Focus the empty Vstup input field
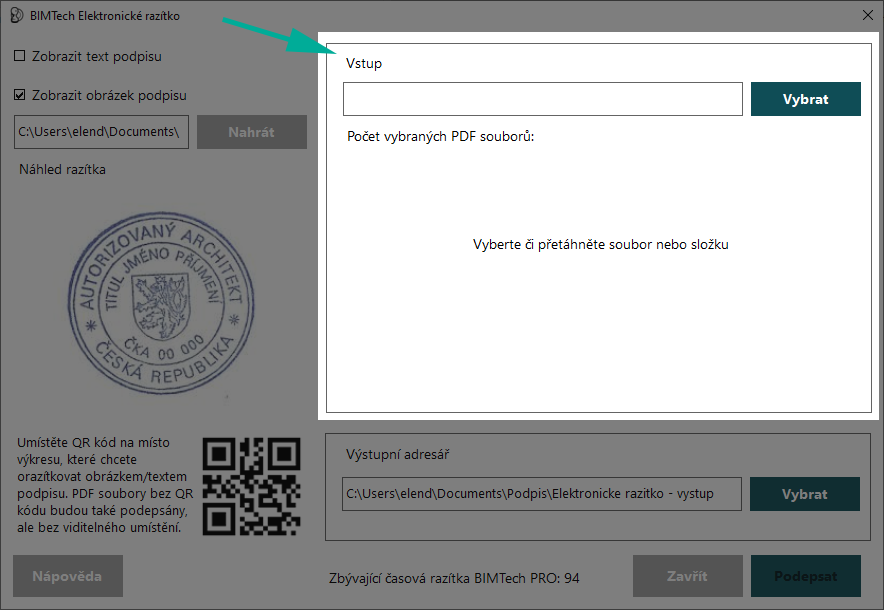Screen dimensions: 884x610 542,99
